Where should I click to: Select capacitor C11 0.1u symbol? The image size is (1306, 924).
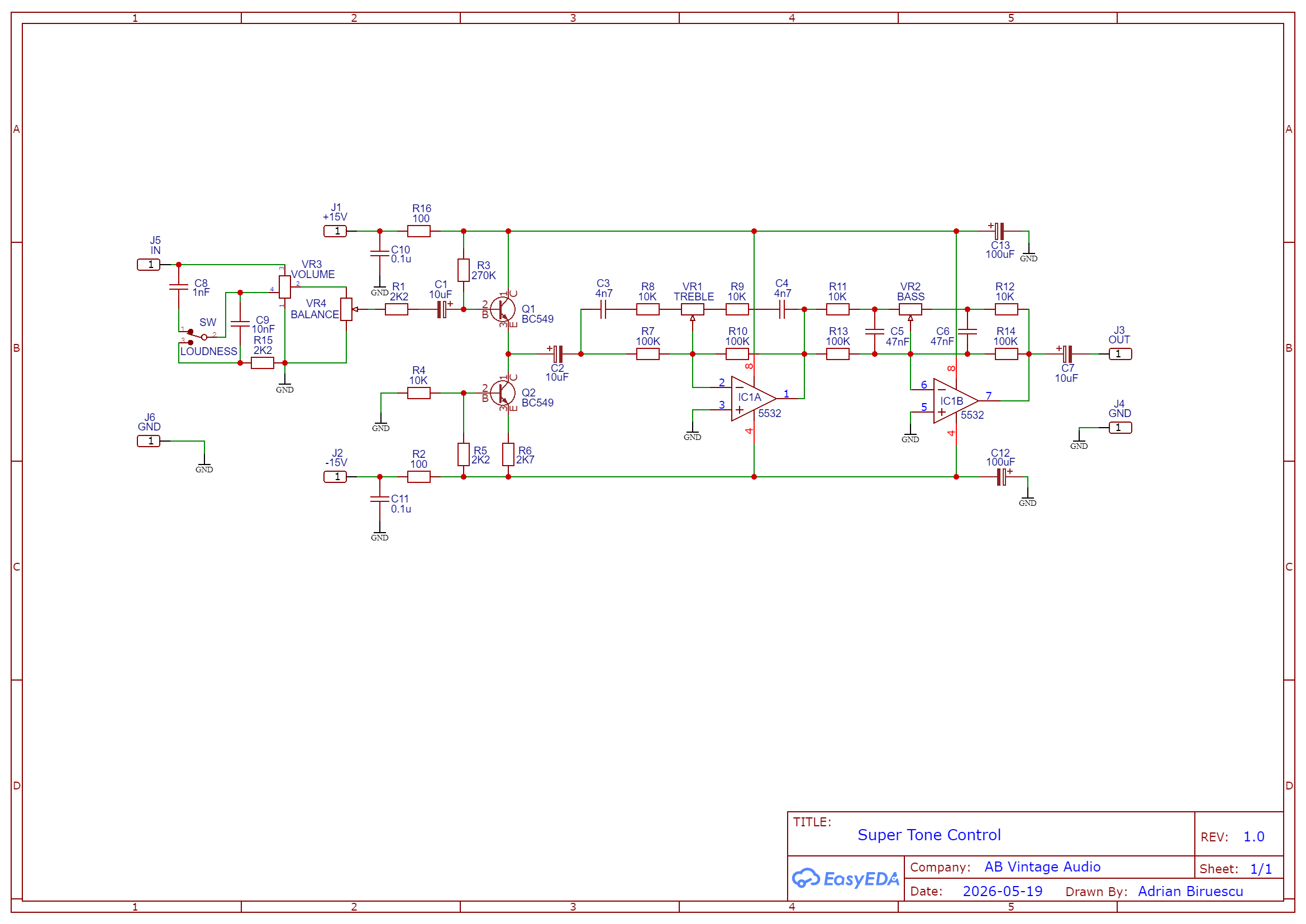click(380, 499)
